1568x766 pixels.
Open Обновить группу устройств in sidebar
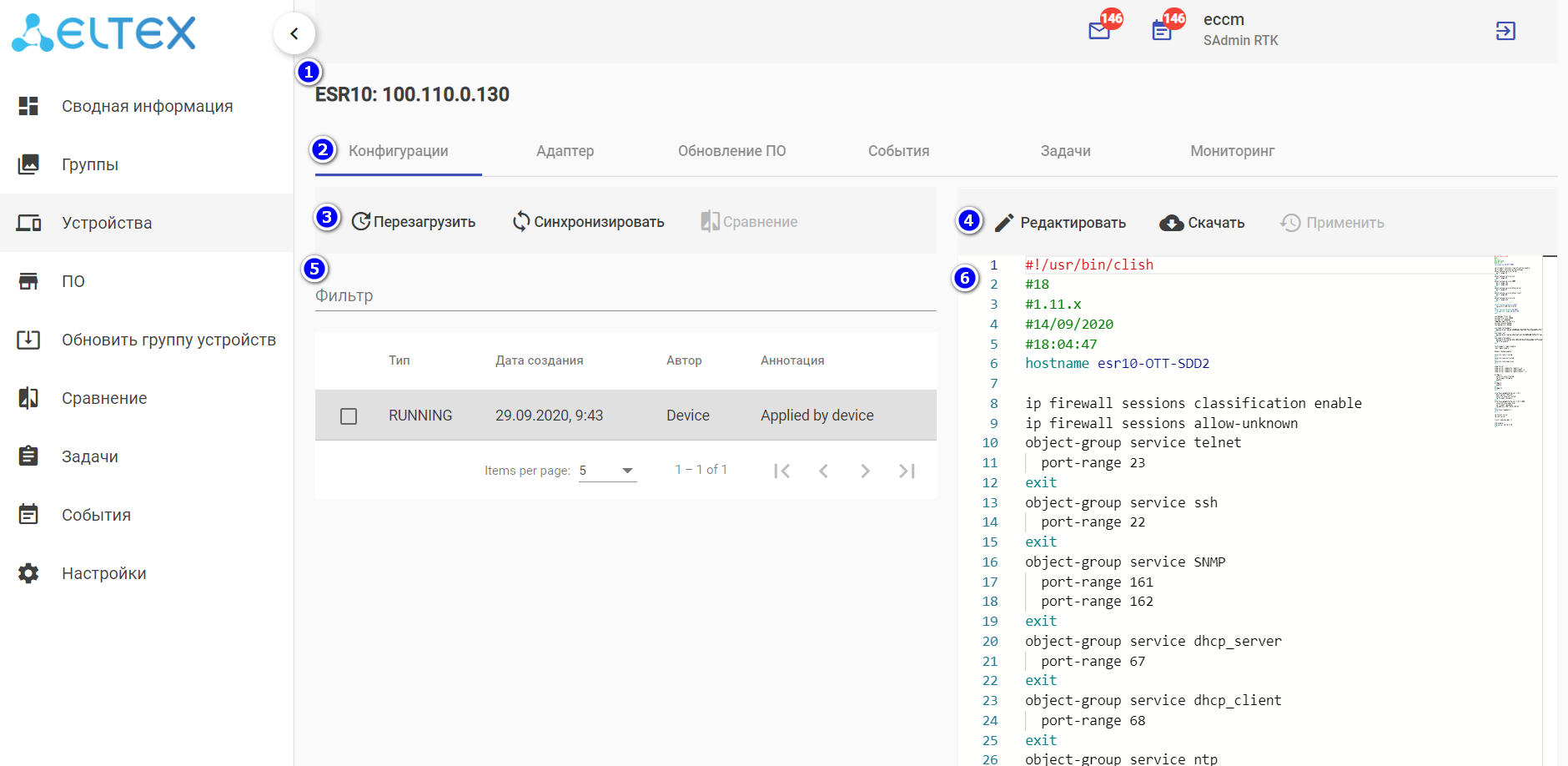[168, 340]
